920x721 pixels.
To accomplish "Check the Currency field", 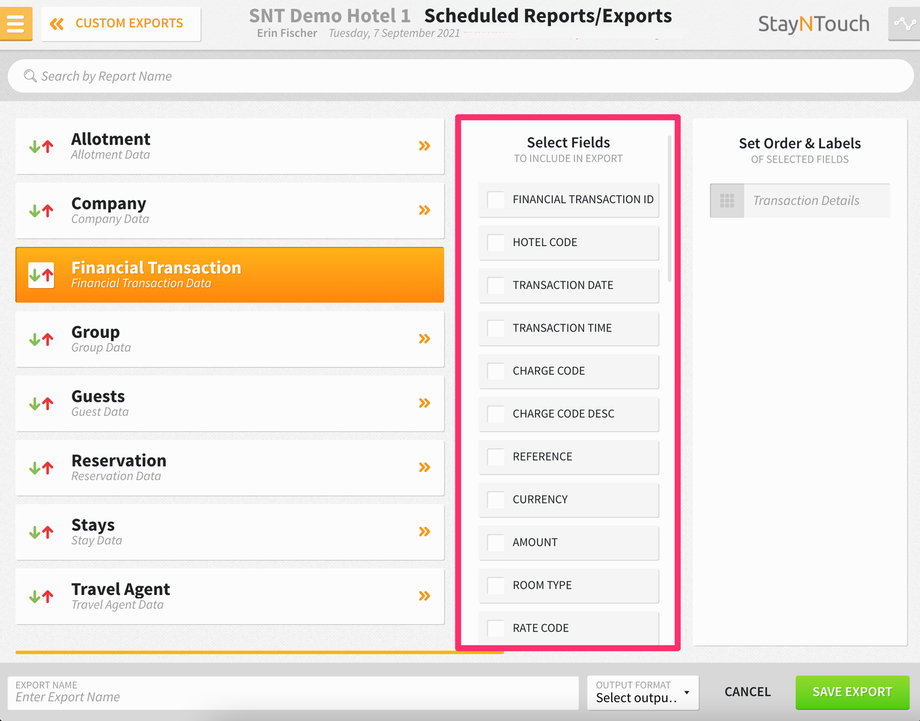I will [x=496, y=499].
